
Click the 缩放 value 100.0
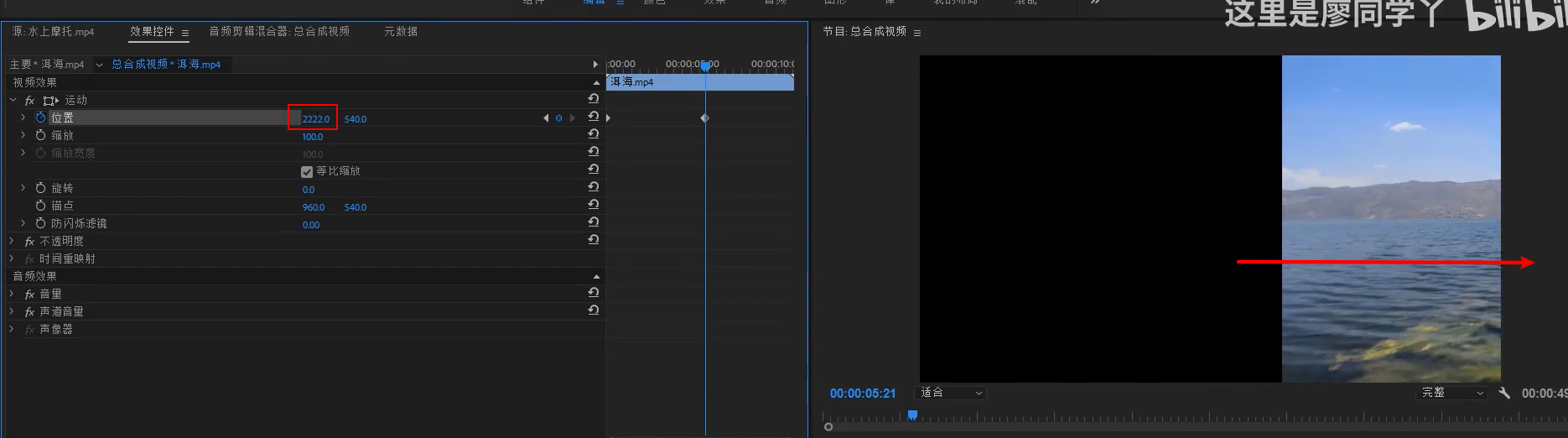pos(312,137)
